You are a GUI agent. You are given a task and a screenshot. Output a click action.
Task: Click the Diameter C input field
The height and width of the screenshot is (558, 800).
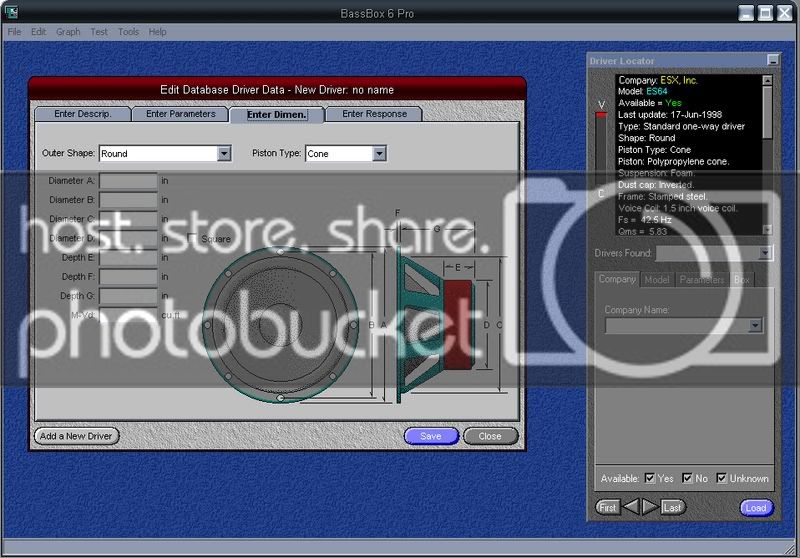(129, 219)
